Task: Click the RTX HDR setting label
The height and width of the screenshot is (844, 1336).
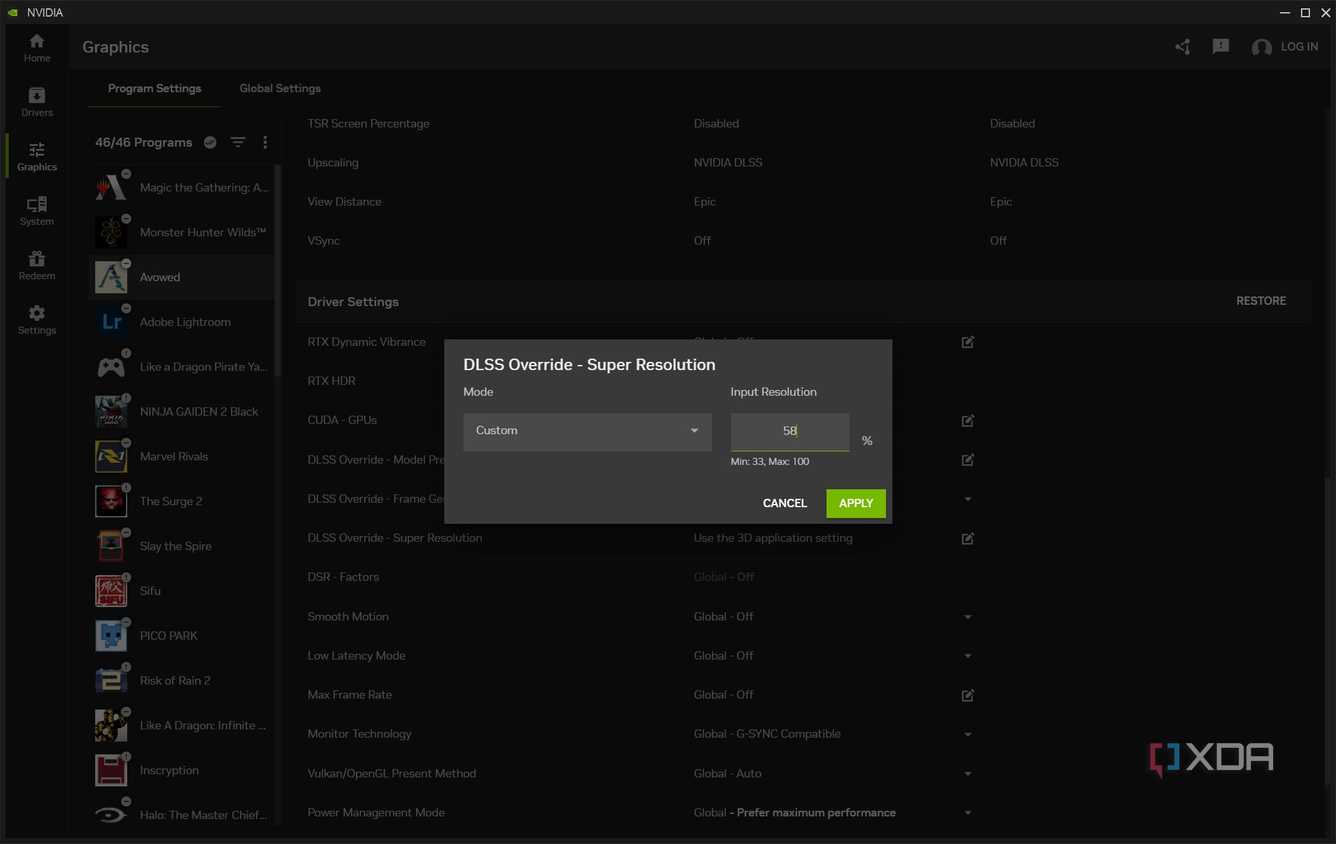Action: click(331, 381)
